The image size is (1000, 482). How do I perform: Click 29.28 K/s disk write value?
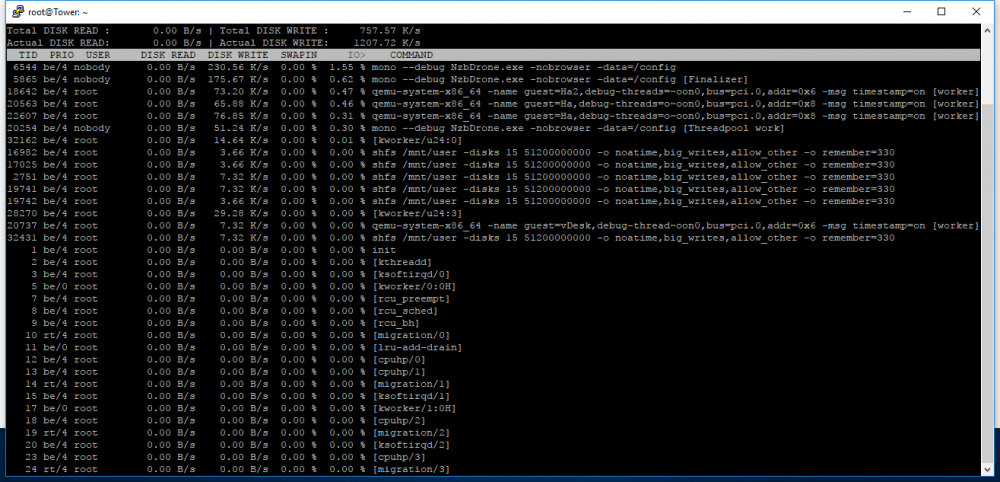tap(241, 214)
